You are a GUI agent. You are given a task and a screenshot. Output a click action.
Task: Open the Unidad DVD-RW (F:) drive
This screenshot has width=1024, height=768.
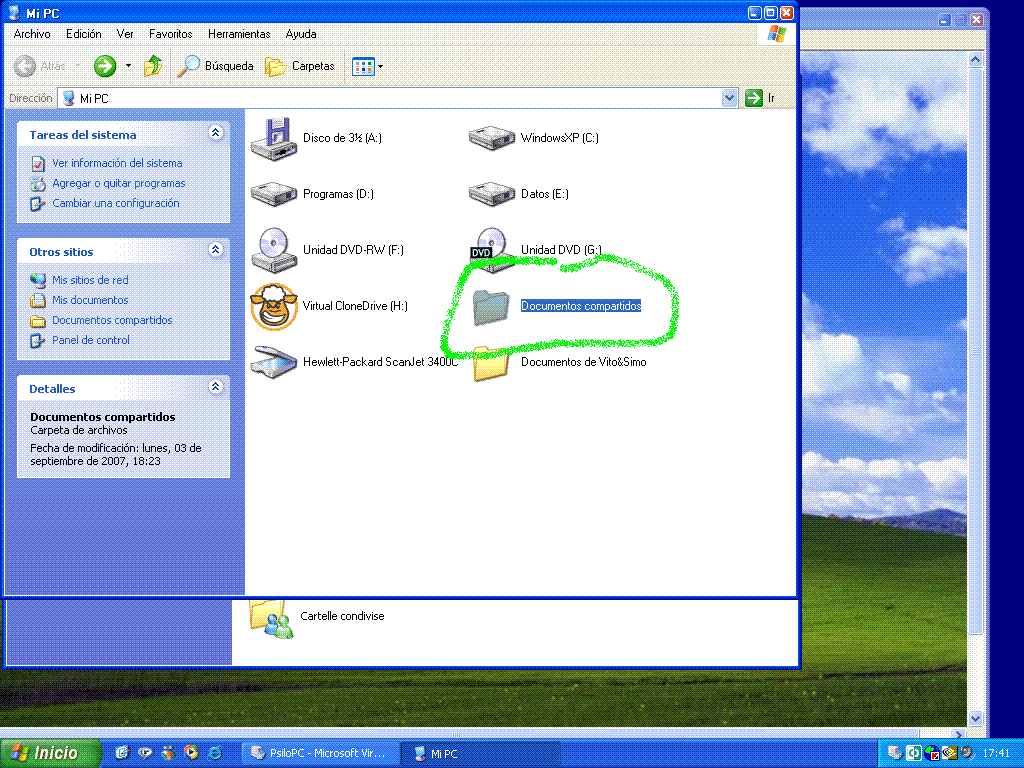(274, 250)
